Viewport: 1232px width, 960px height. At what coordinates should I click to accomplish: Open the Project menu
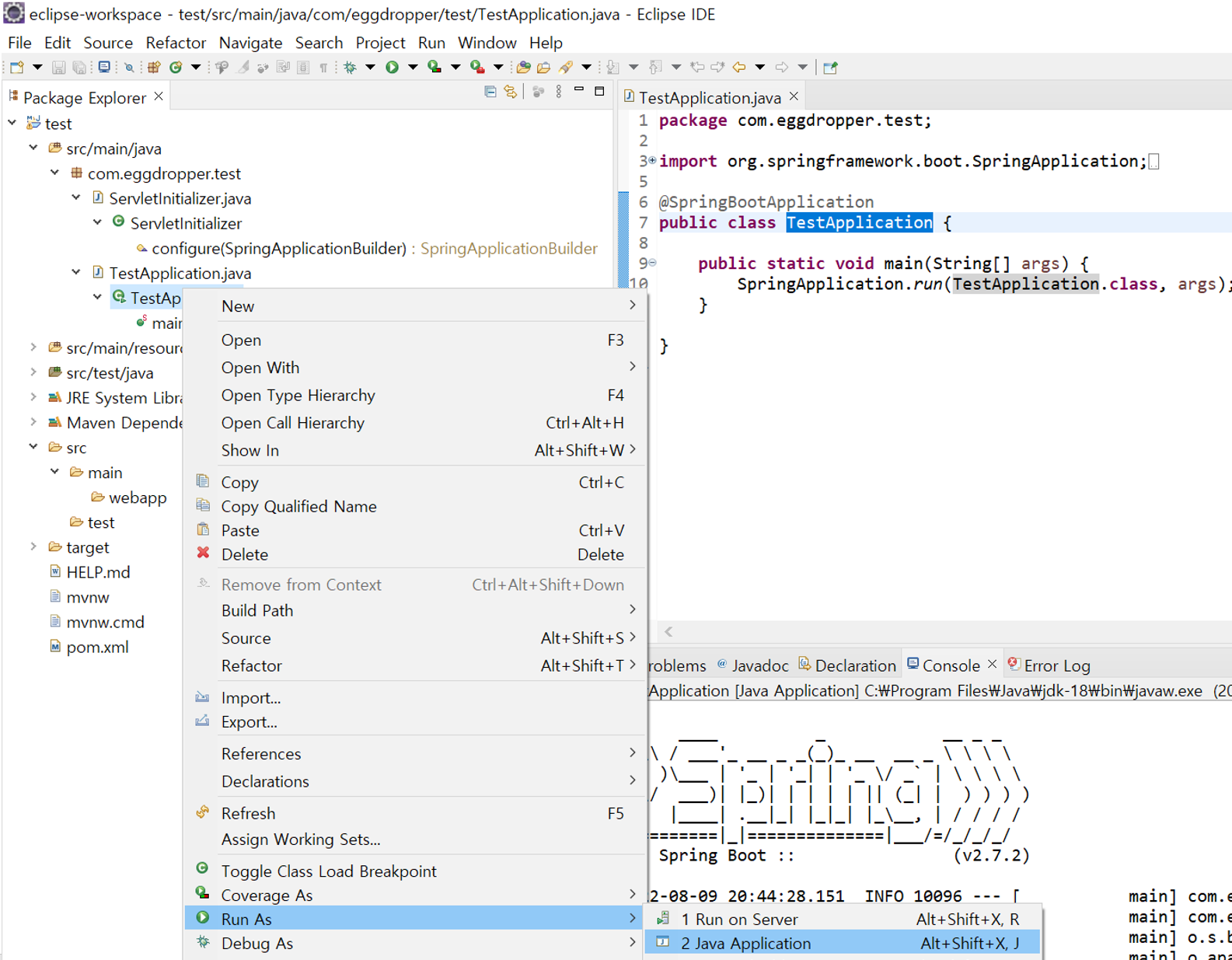(380, 43)
